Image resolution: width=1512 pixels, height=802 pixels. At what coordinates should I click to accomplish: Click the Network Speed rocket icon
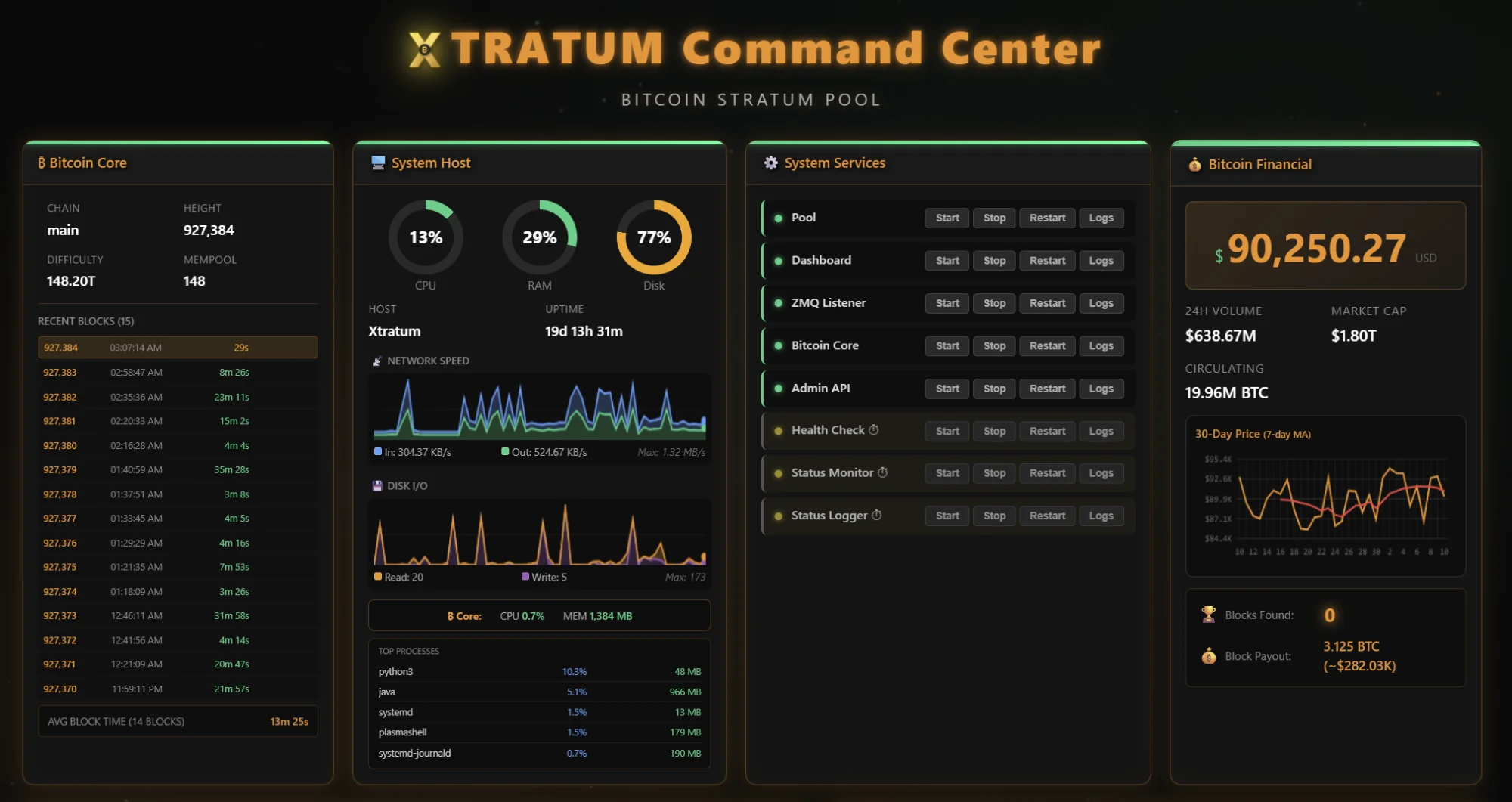tap(376, 361)
